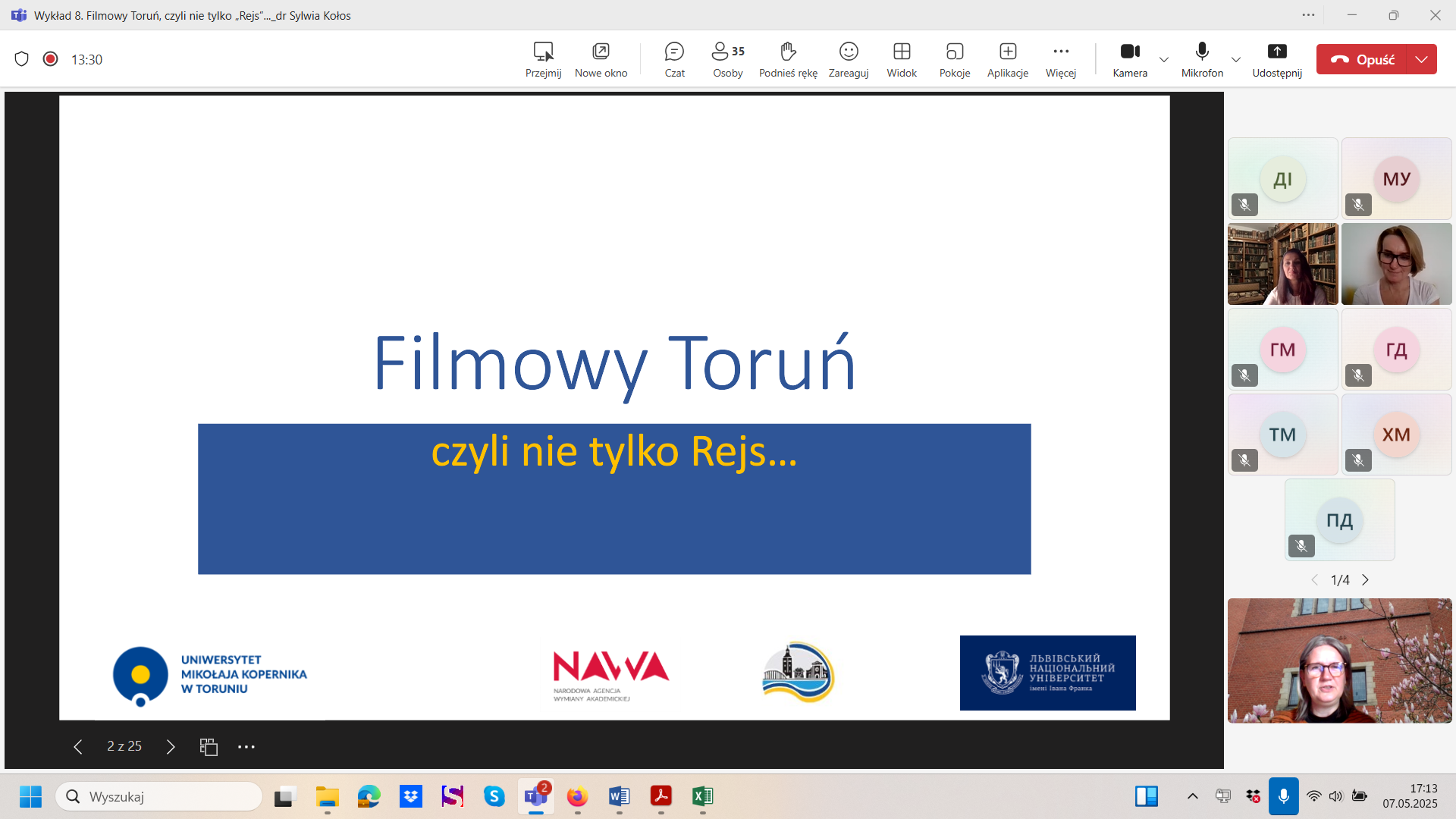This screenshot has height=819, width=1456.
Task: Open the Widok view menu
Action: [902, 59]
